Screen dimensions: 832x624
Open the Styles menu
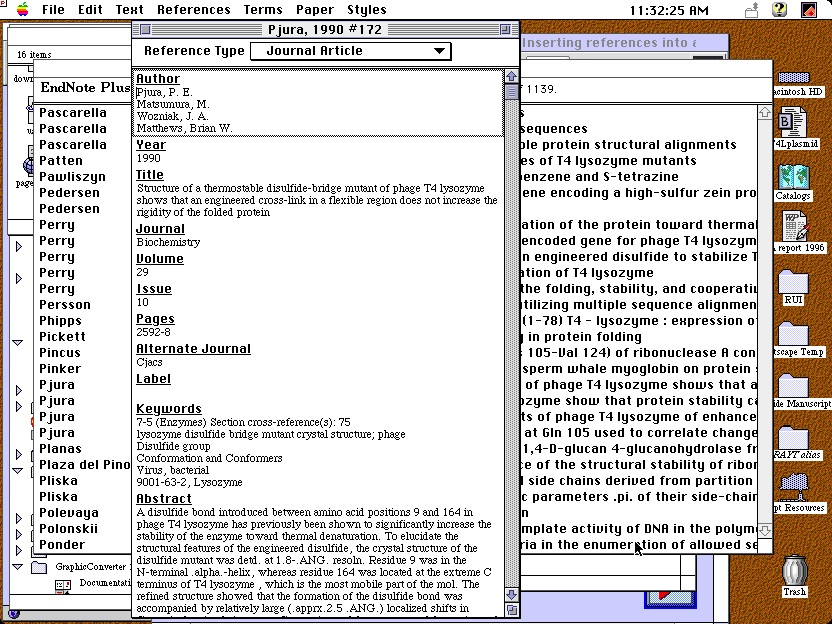click(x=367, y=10)
